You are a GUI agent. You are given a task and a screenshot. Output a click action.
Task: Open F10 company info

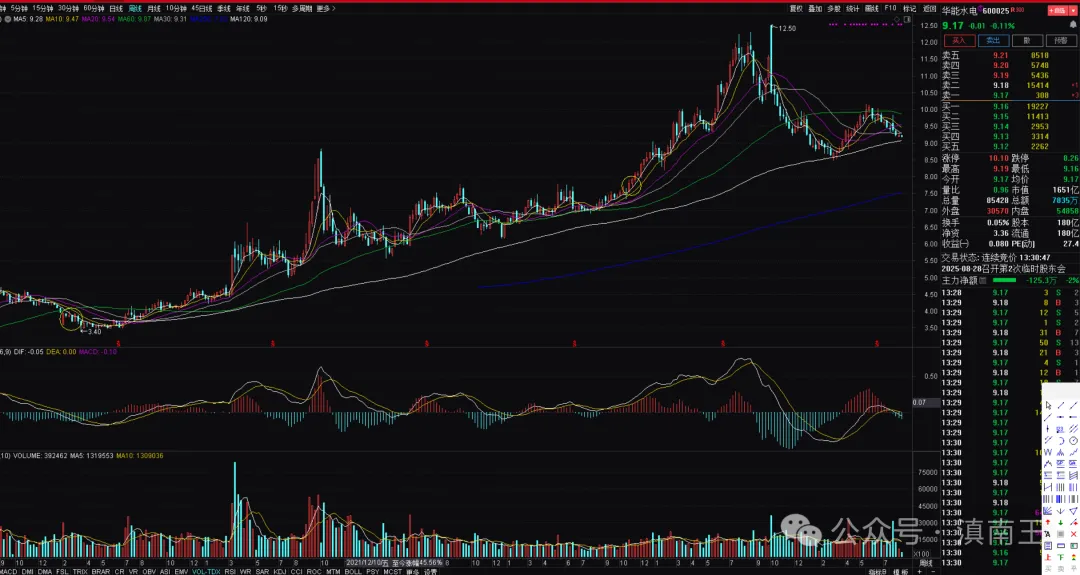click(891, 8)
